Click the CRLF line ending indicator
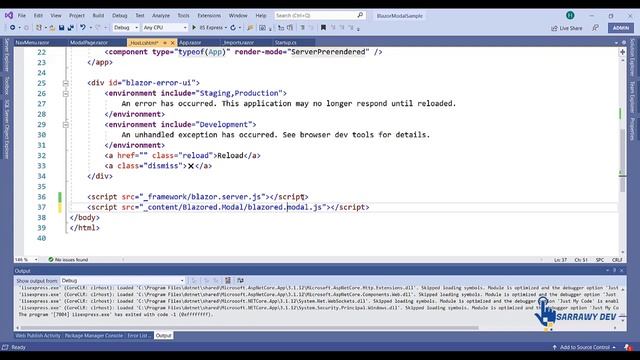Screen dimensions: 640x360 pos(617,260)
